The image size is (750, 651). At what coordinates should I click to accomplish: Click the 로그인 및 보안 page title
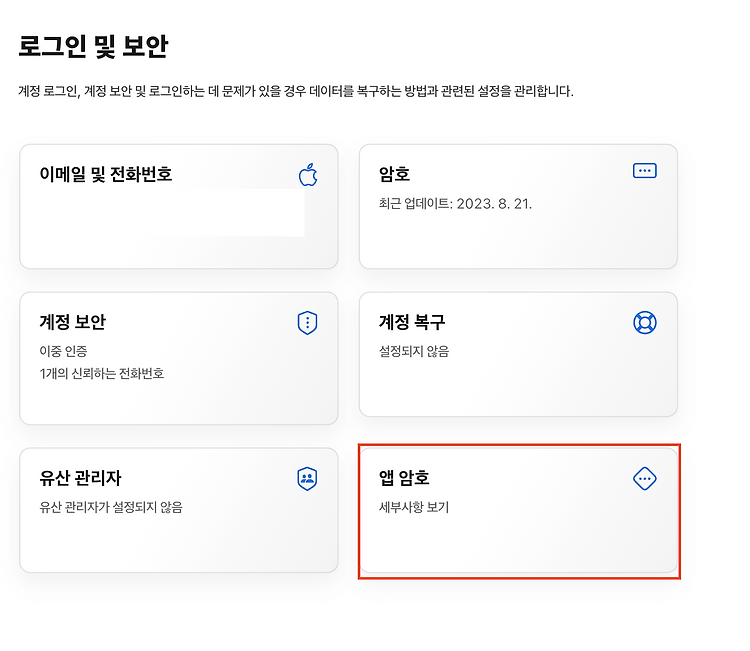pyautogui.click(x=93, y=46)
